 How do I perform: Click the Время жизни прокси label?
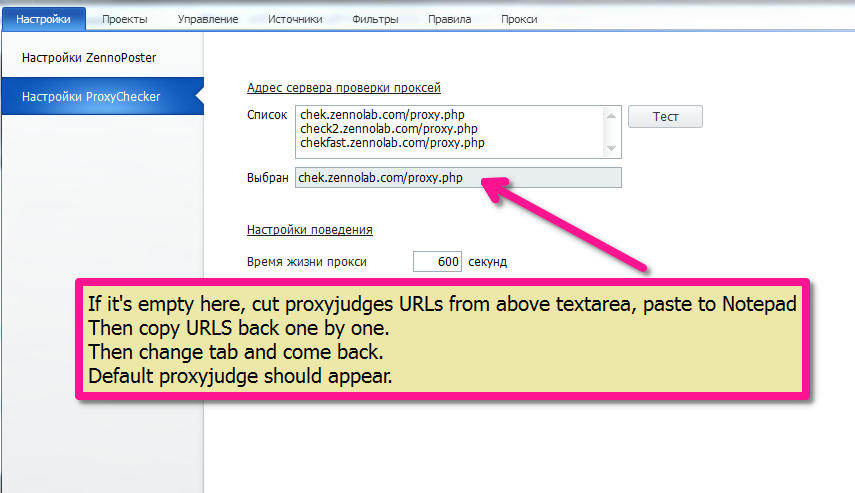(306, 262)
